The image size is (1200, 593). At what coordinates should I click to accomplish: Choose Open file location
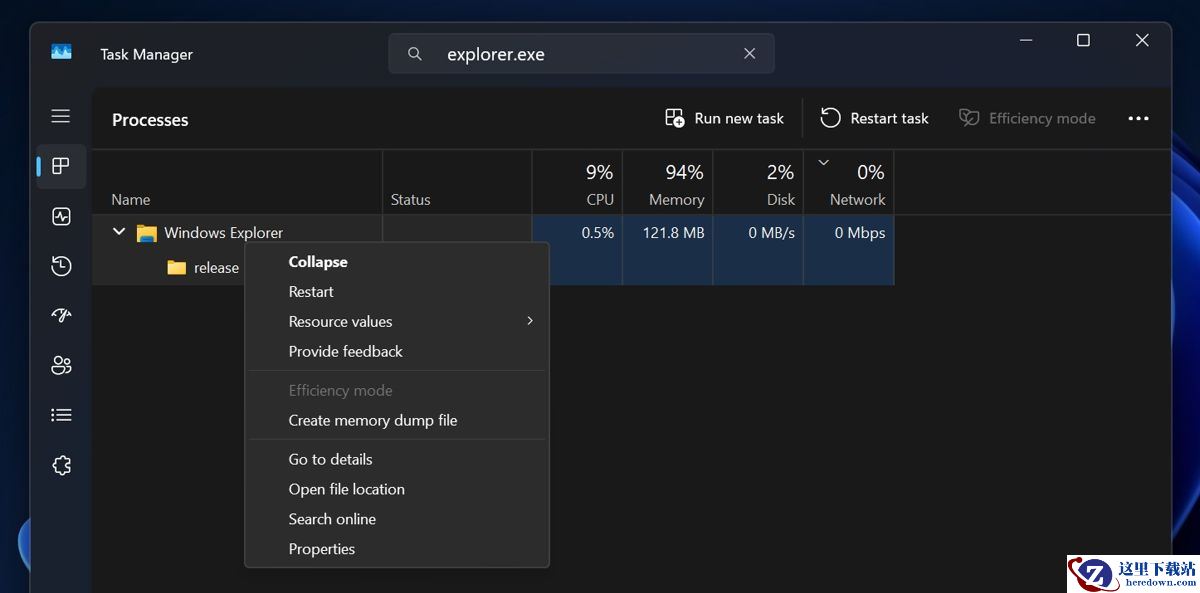tap(346, 489)
